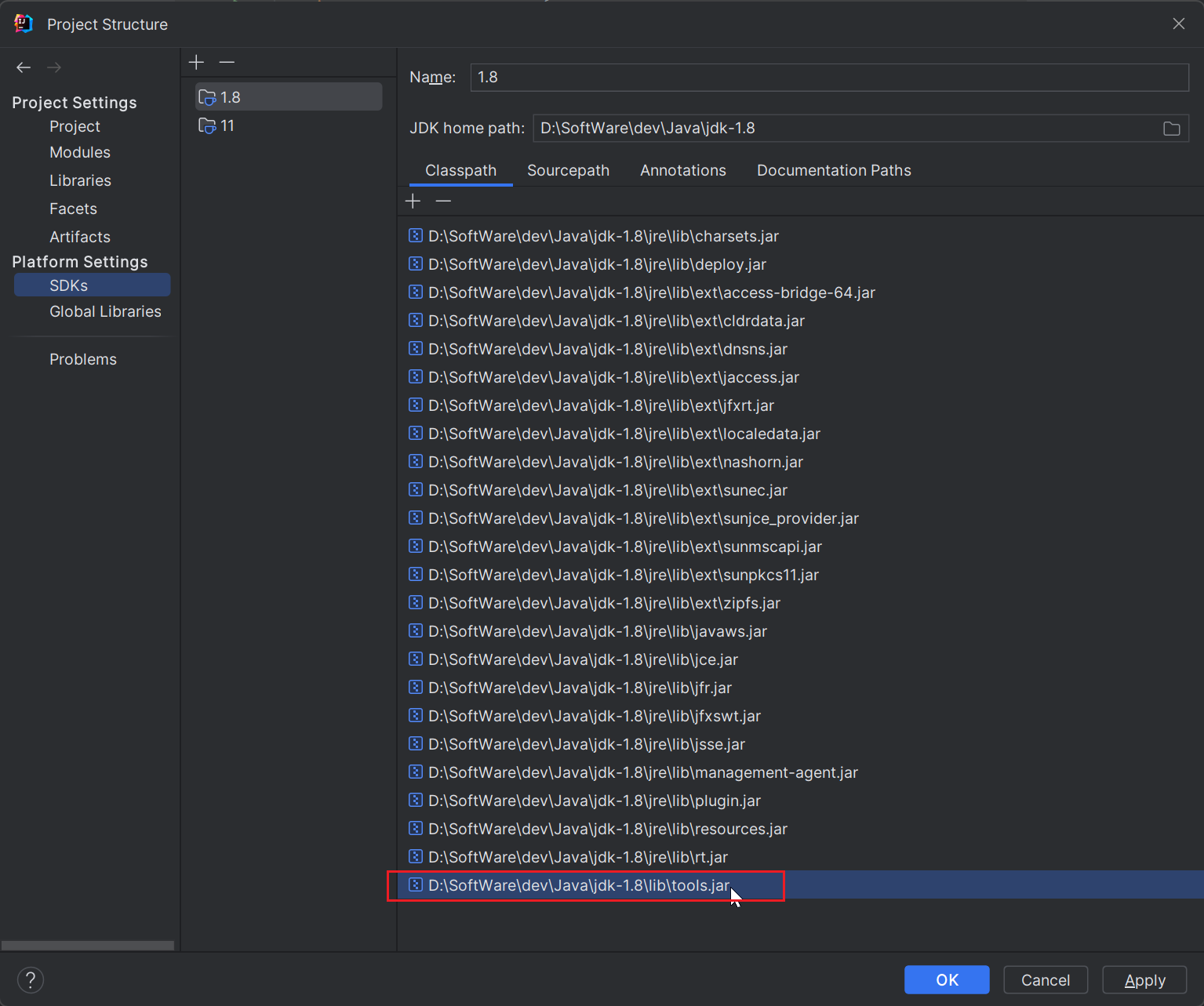
Task: Remove classpath entry with minus icon
Action: (x=443, y=202)
